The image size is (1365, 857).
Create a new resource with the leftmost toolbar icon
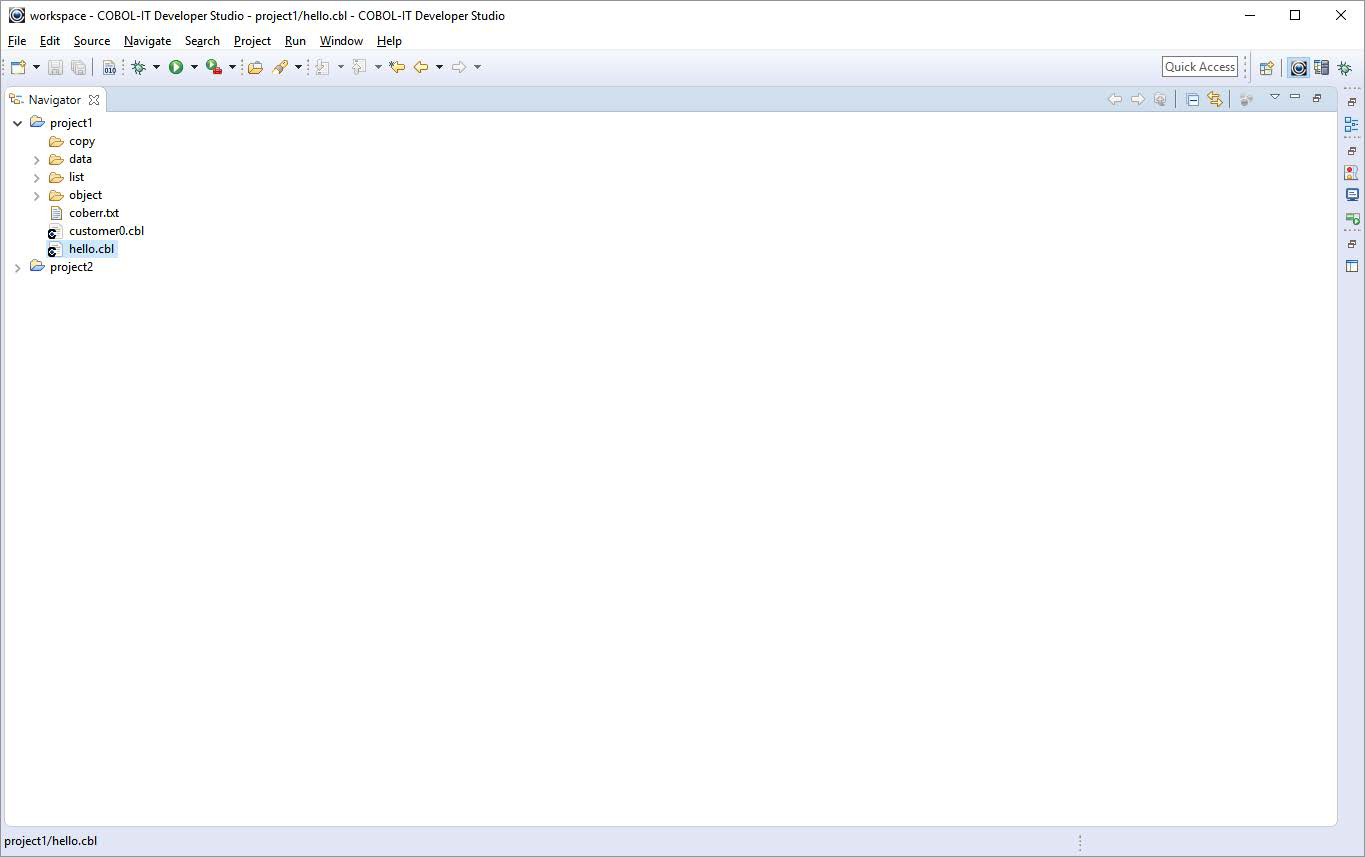click(x=16, y=67)
